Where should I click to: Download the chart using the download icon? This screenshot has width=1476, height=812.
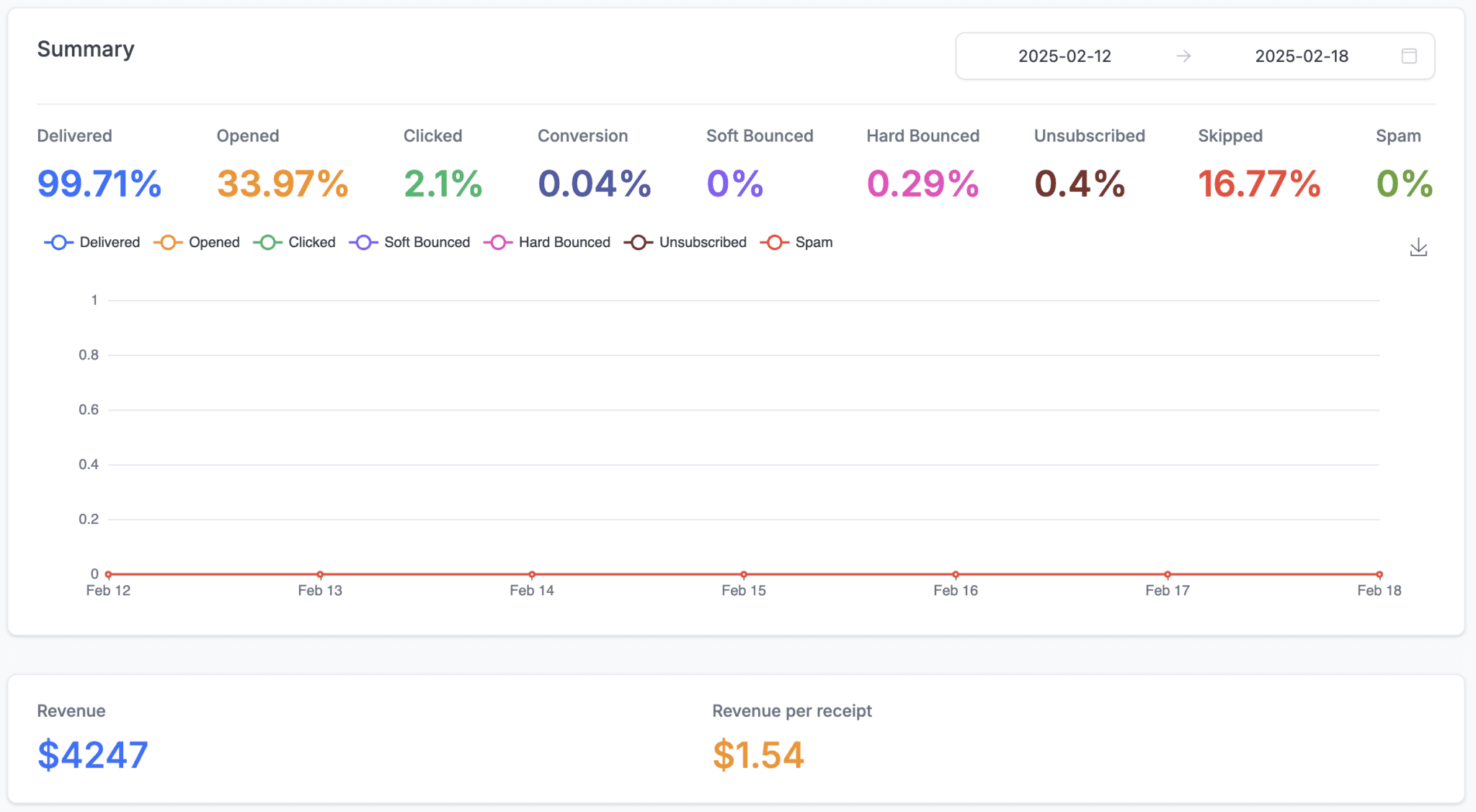pos(1418,247)
